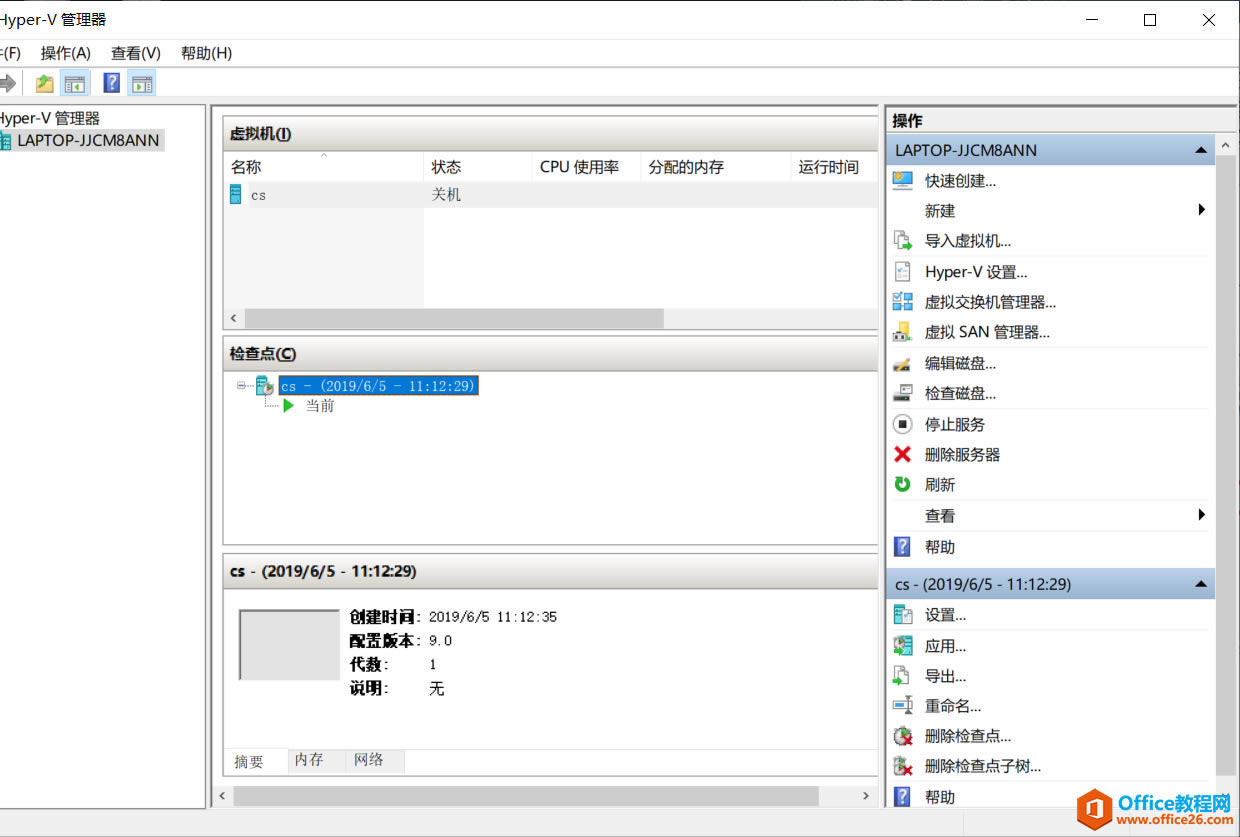Click the 停止服务 stop icon
The width and height of the screenshot is (1240, 837).
[903, 424]
